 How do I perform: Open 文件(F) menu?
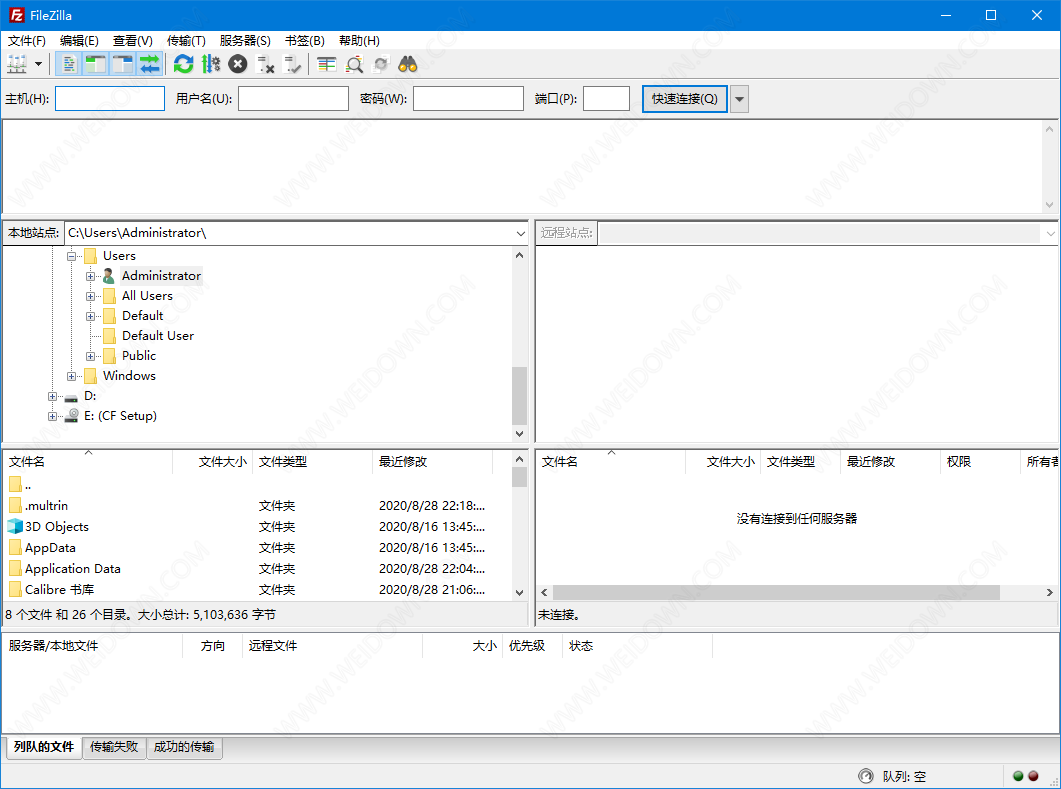tap(26, 41)
